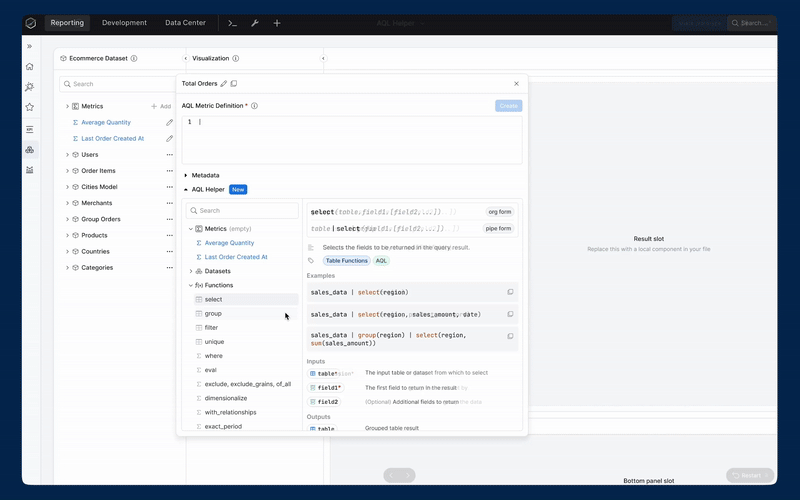Click the top-right Search box
This screenshot has width=800, height=500.
(x=751, y=23)
